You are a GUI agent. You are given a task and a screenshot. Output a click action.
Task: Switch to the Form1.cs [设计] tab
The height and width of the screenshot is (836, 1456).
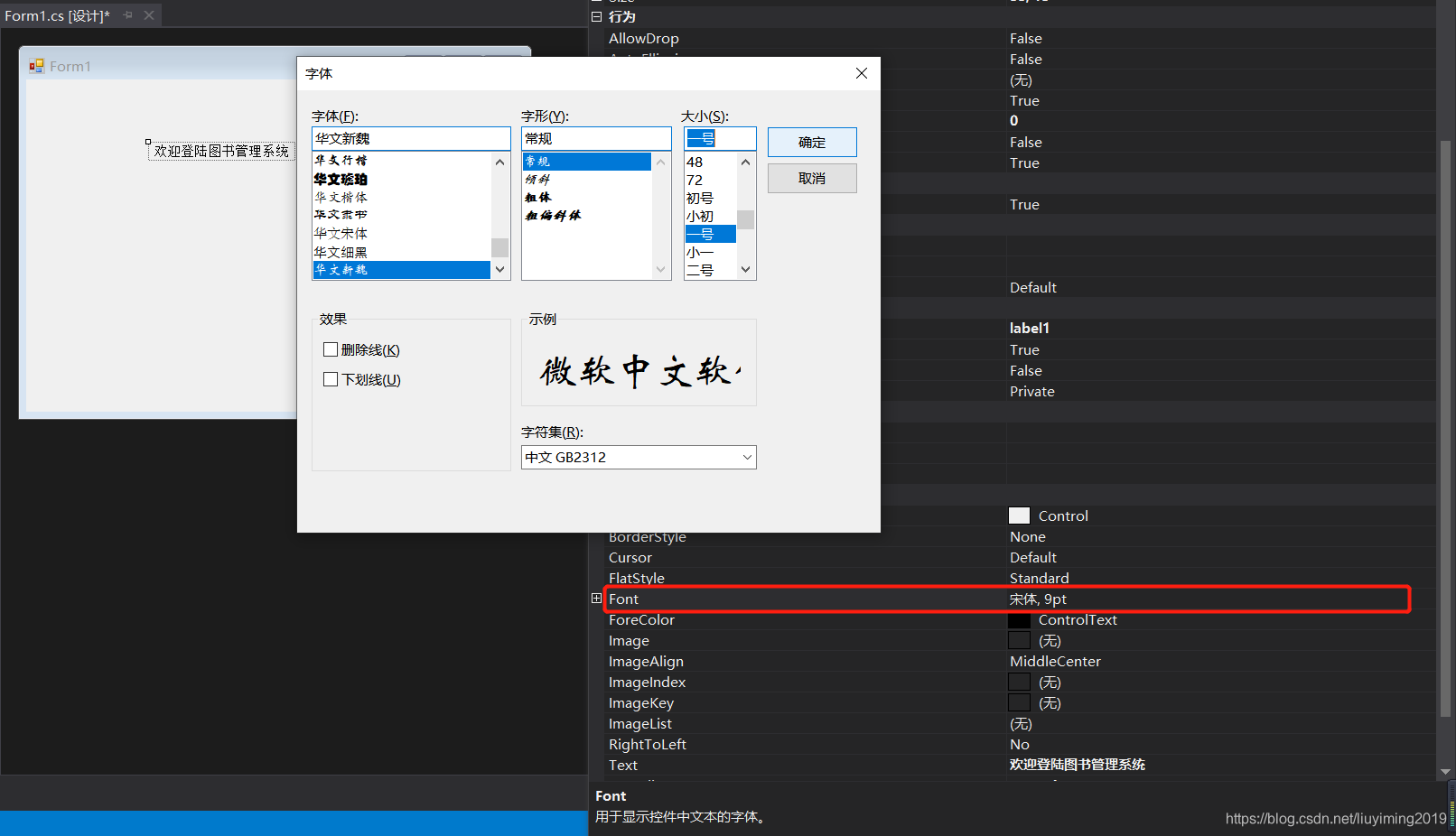tap(57, 15)
